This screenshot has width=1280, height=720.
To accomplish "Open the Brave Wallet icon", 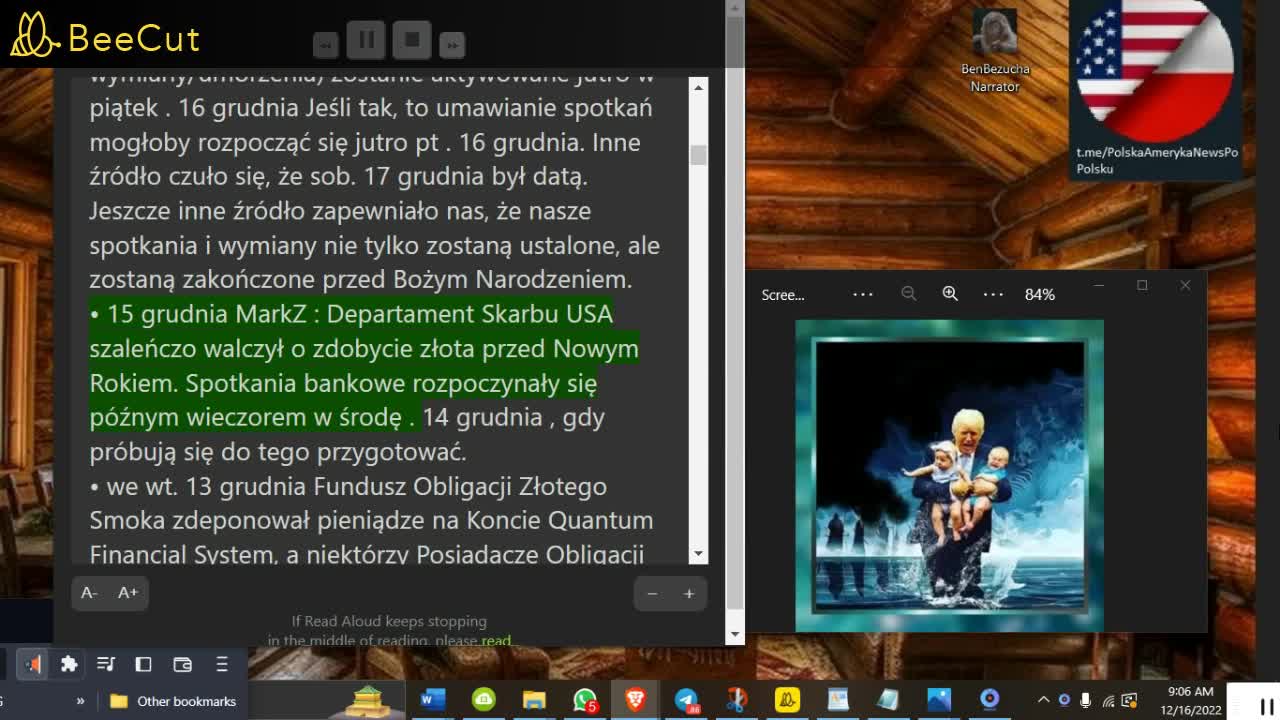I will click(x=182, y=664).
